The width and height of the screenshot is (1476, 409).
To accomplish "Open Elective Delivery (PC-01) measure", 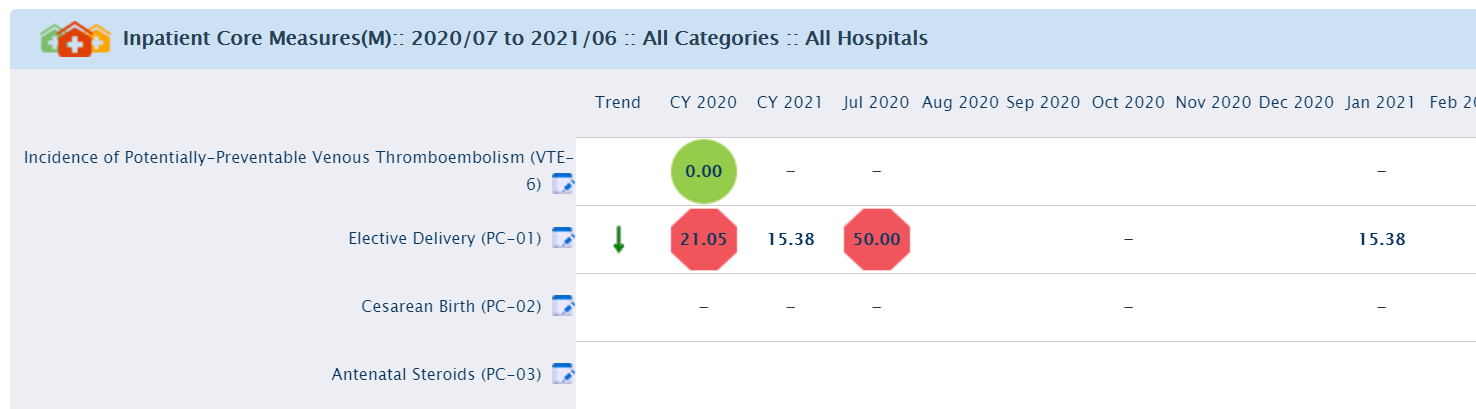I will pos(445,239).
